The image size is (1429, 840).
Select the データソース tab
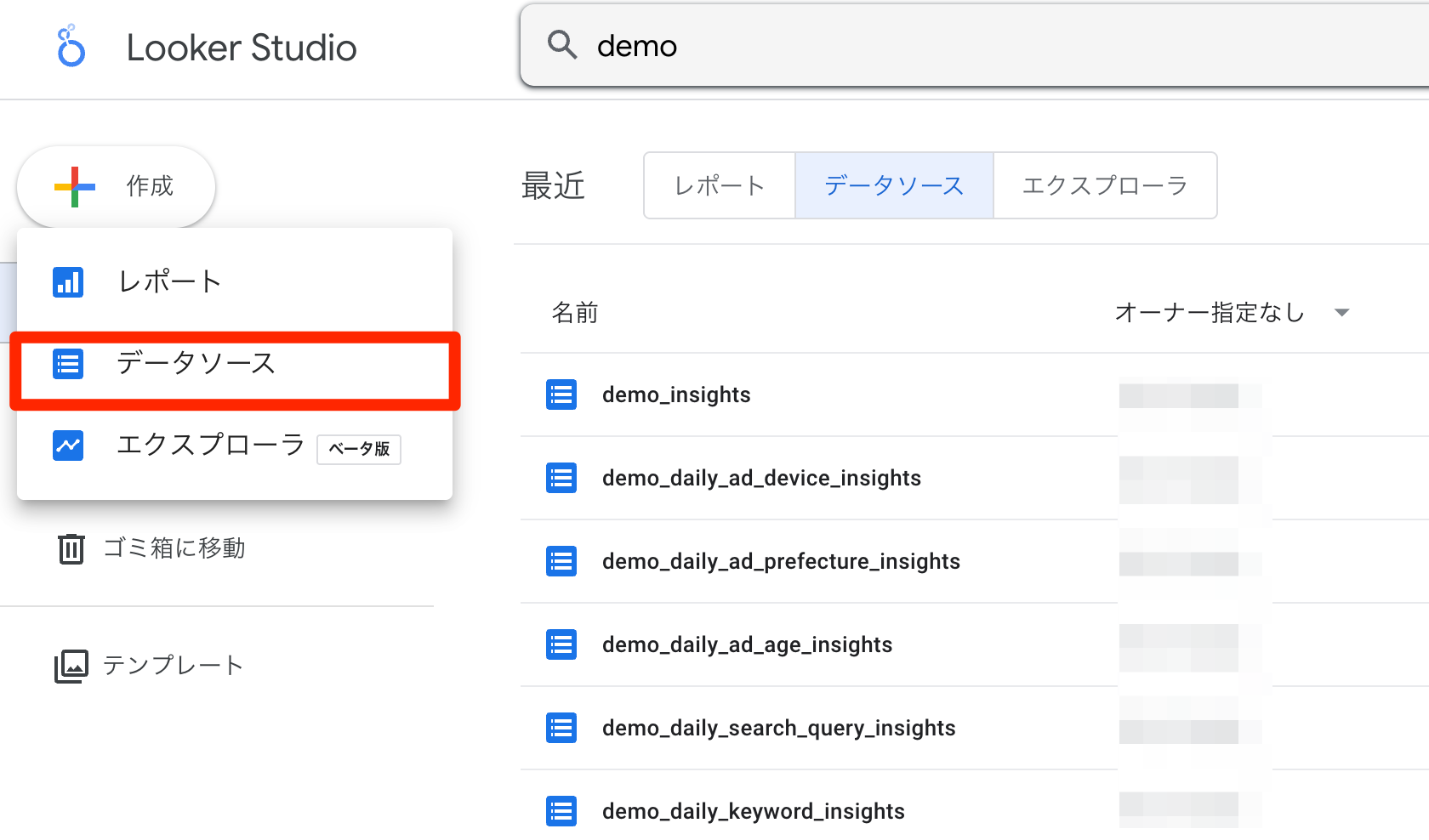(894, 185)
